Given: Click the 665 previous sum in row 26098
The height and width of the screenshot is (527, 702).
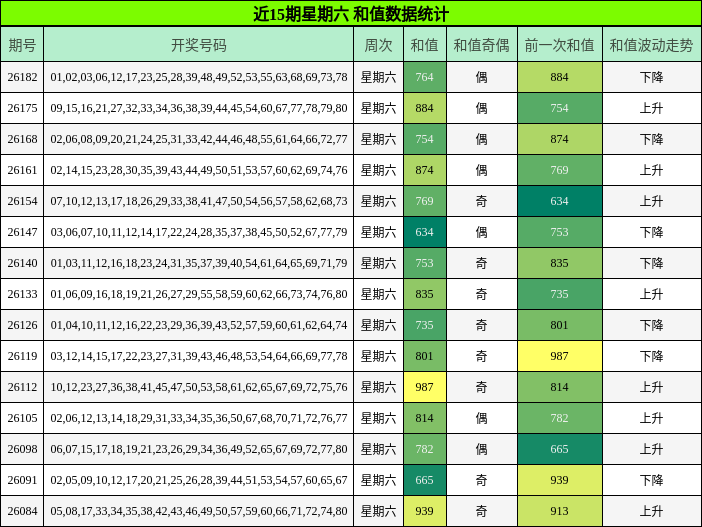Looking at the screenshot, I should (x=560, y=449).
